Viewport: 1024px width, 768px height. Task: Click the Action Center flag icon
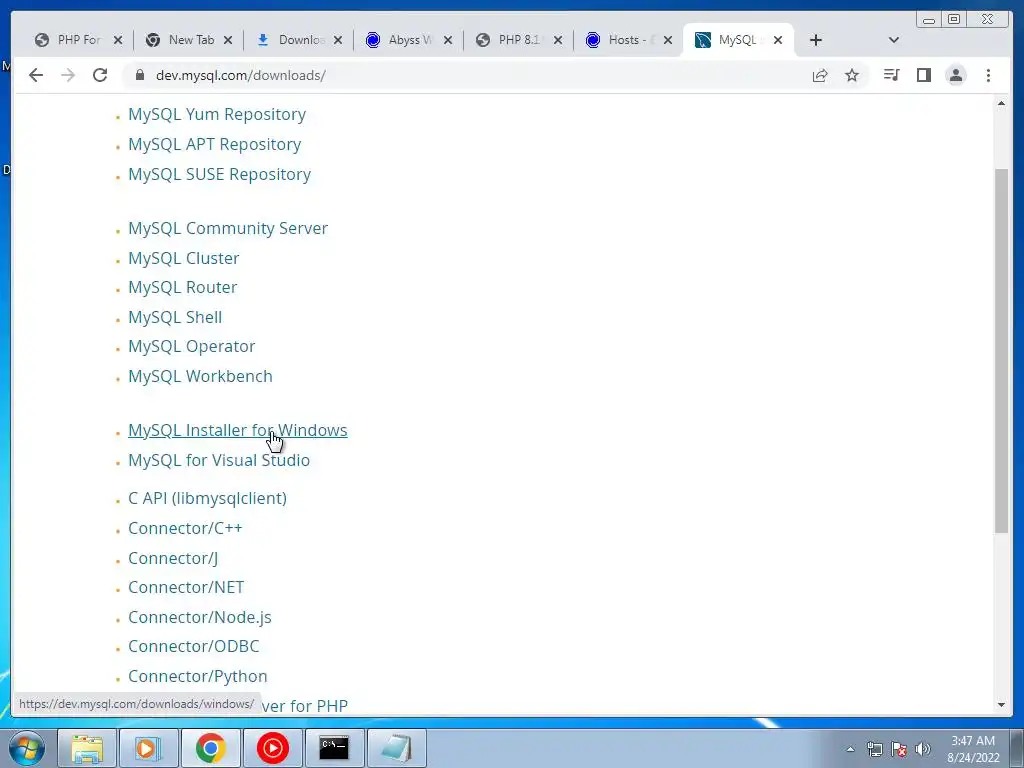click(x=899, y=749)
